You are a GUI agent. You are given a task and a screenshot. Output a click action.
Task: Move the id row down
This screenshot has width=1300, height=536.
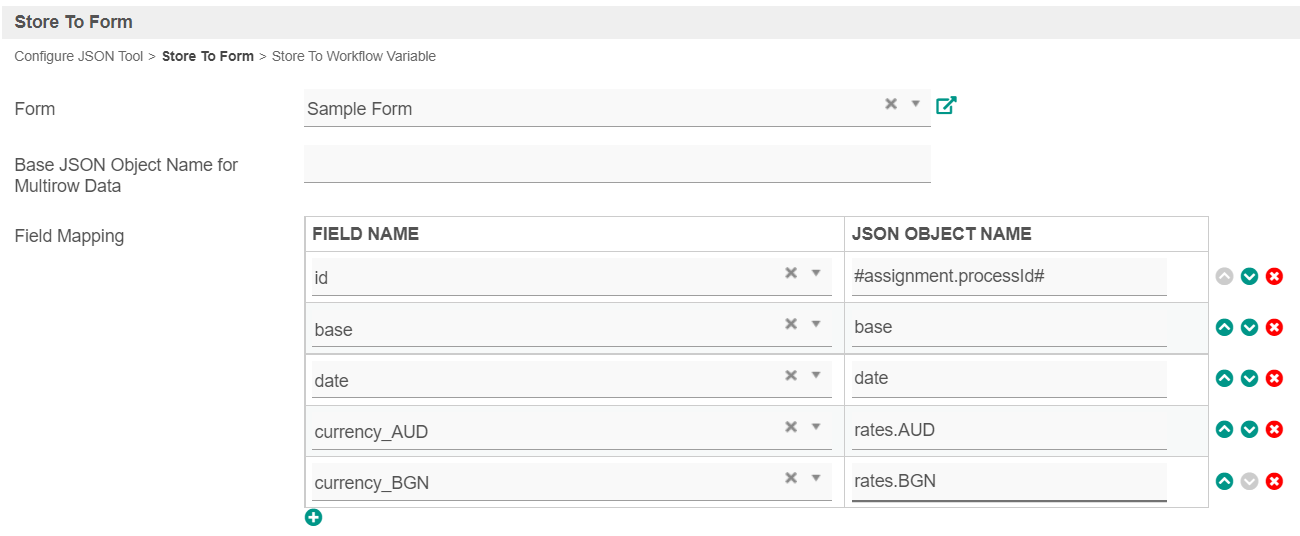point(1249,276)
